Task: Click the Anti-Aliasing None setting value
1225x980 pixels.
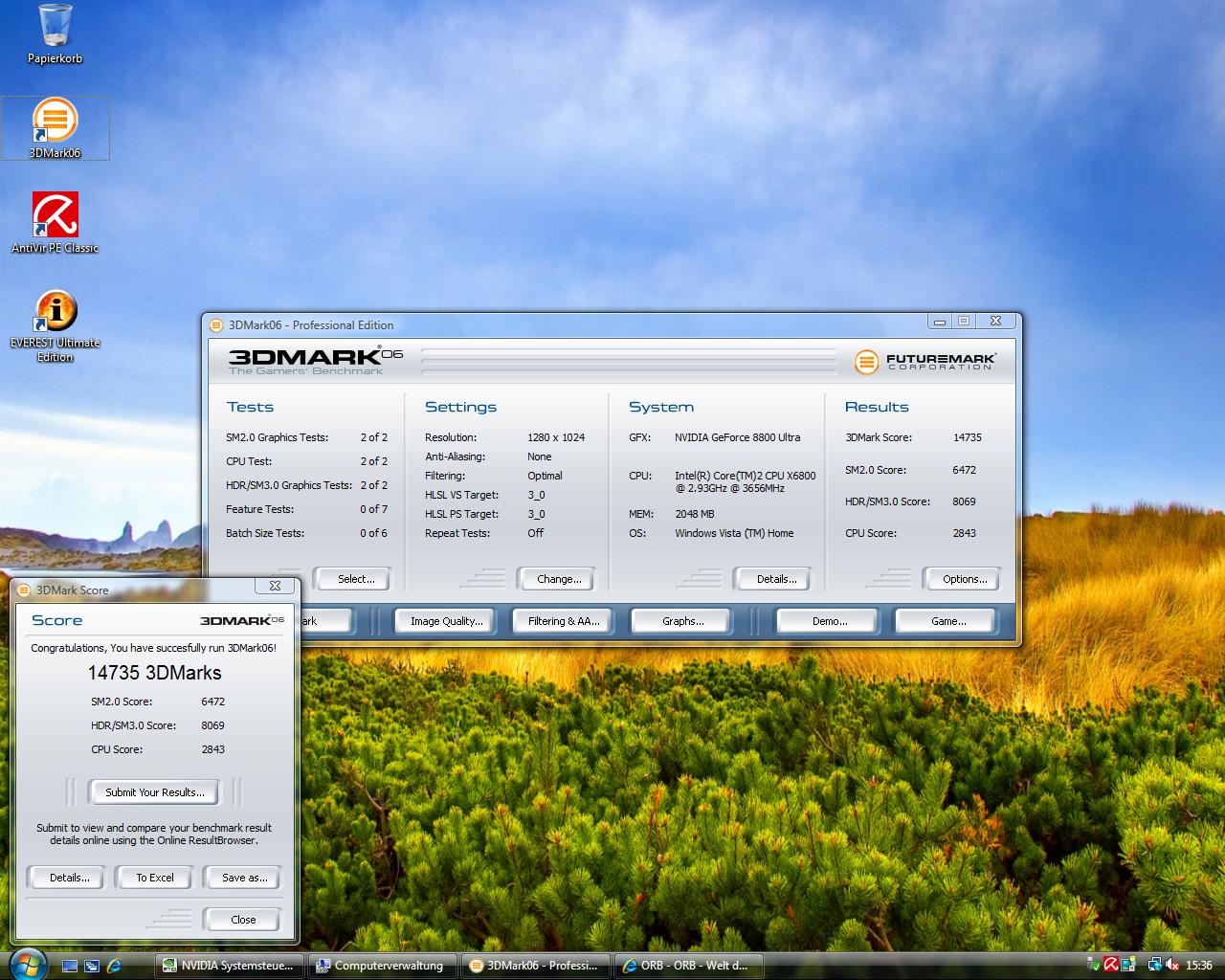Action: click(x=539, y=457)
